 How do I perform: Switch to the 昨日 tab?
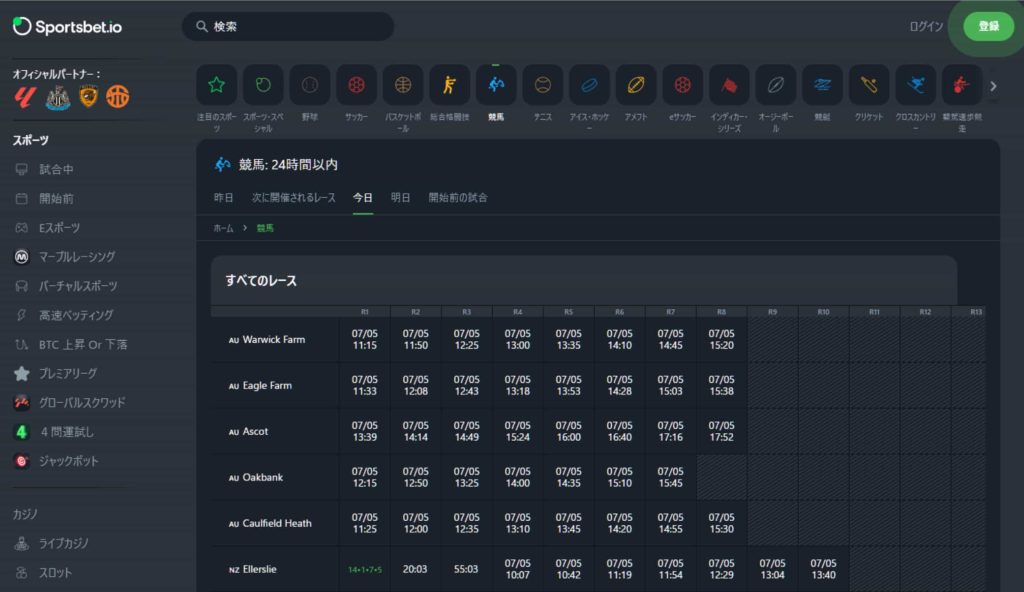coord(223,197)
